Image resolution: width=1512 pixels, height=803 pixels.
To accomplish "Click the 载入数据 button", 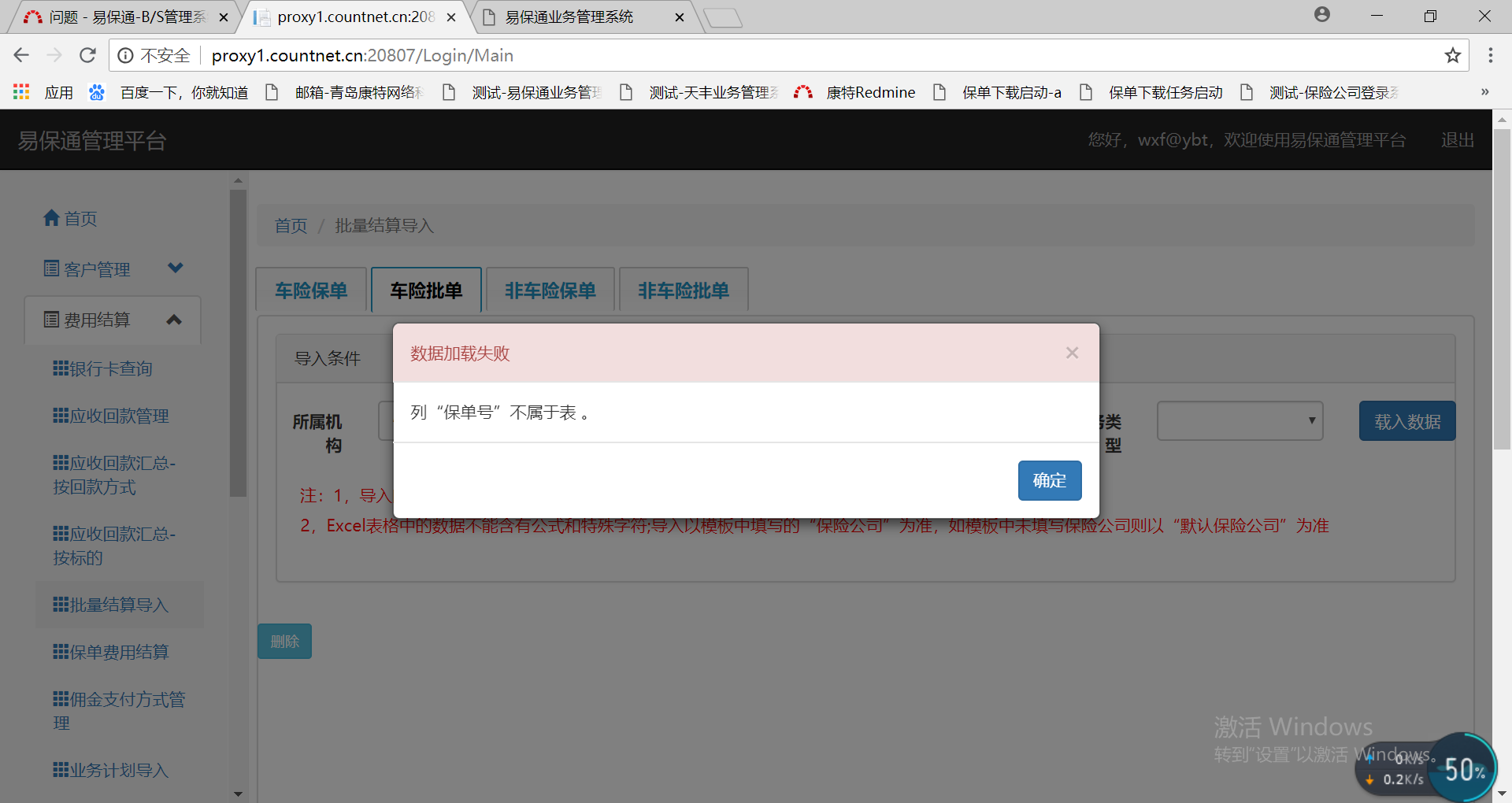I will coord(1407,421).
